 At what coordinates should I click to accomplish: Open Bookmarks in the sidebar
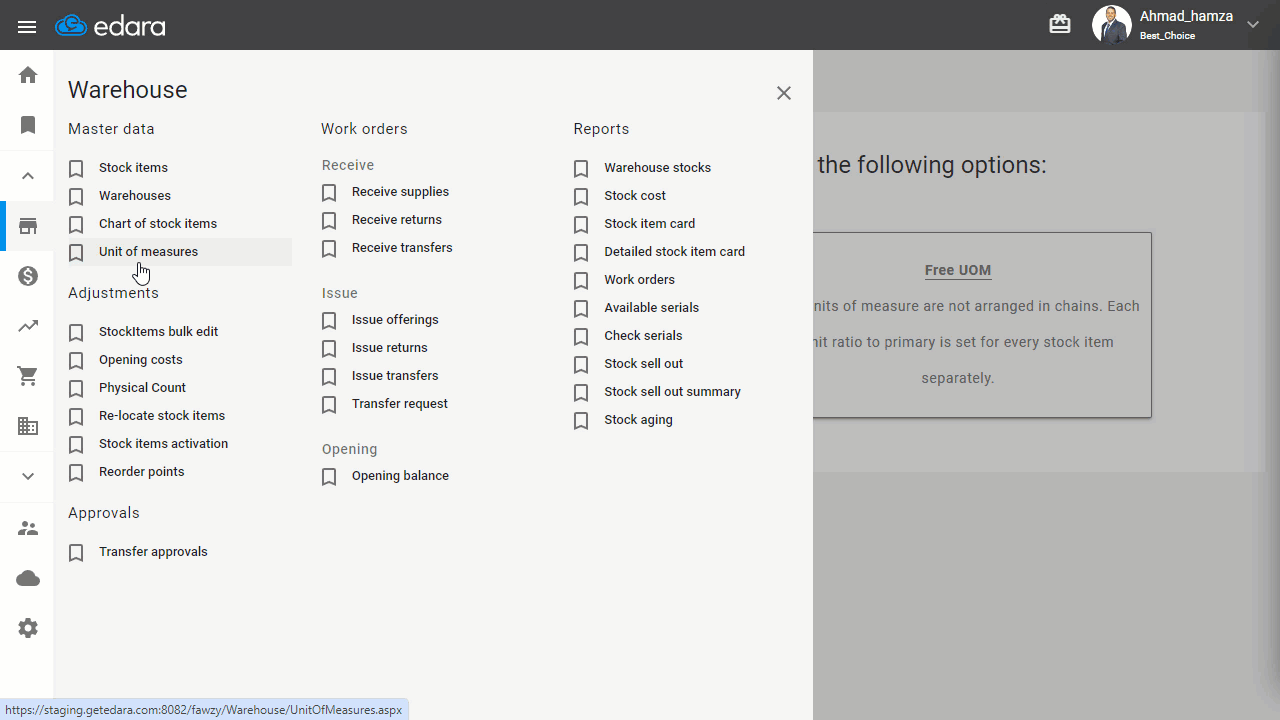pyautogui.click(x=28, y=125)
